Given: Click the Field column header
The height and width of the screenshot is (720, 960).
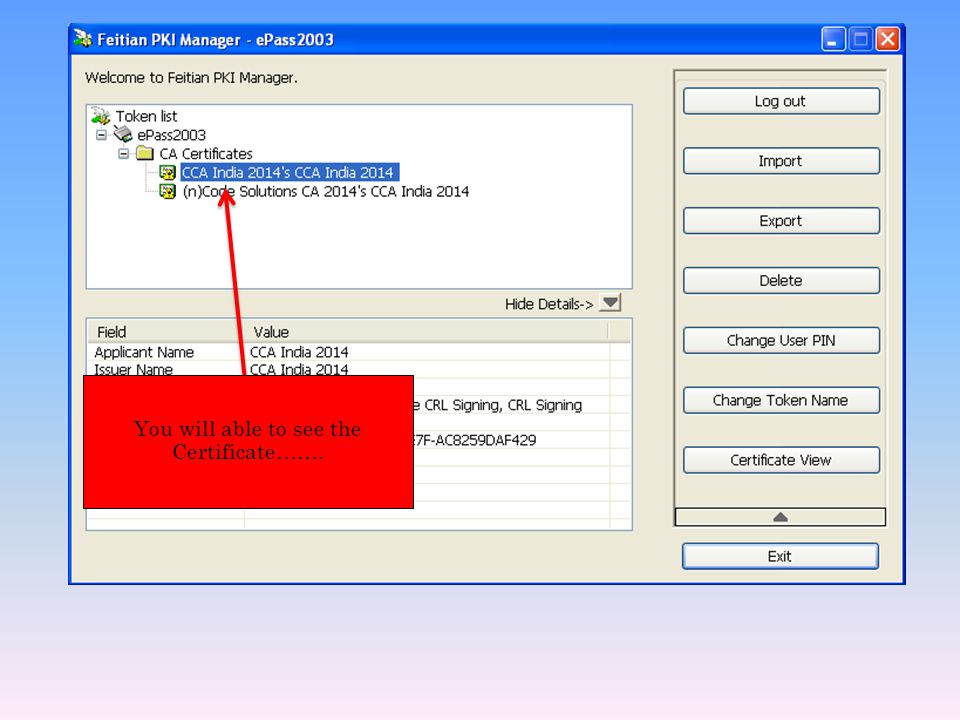Looking at the screenshot, I should coord(165,331).
